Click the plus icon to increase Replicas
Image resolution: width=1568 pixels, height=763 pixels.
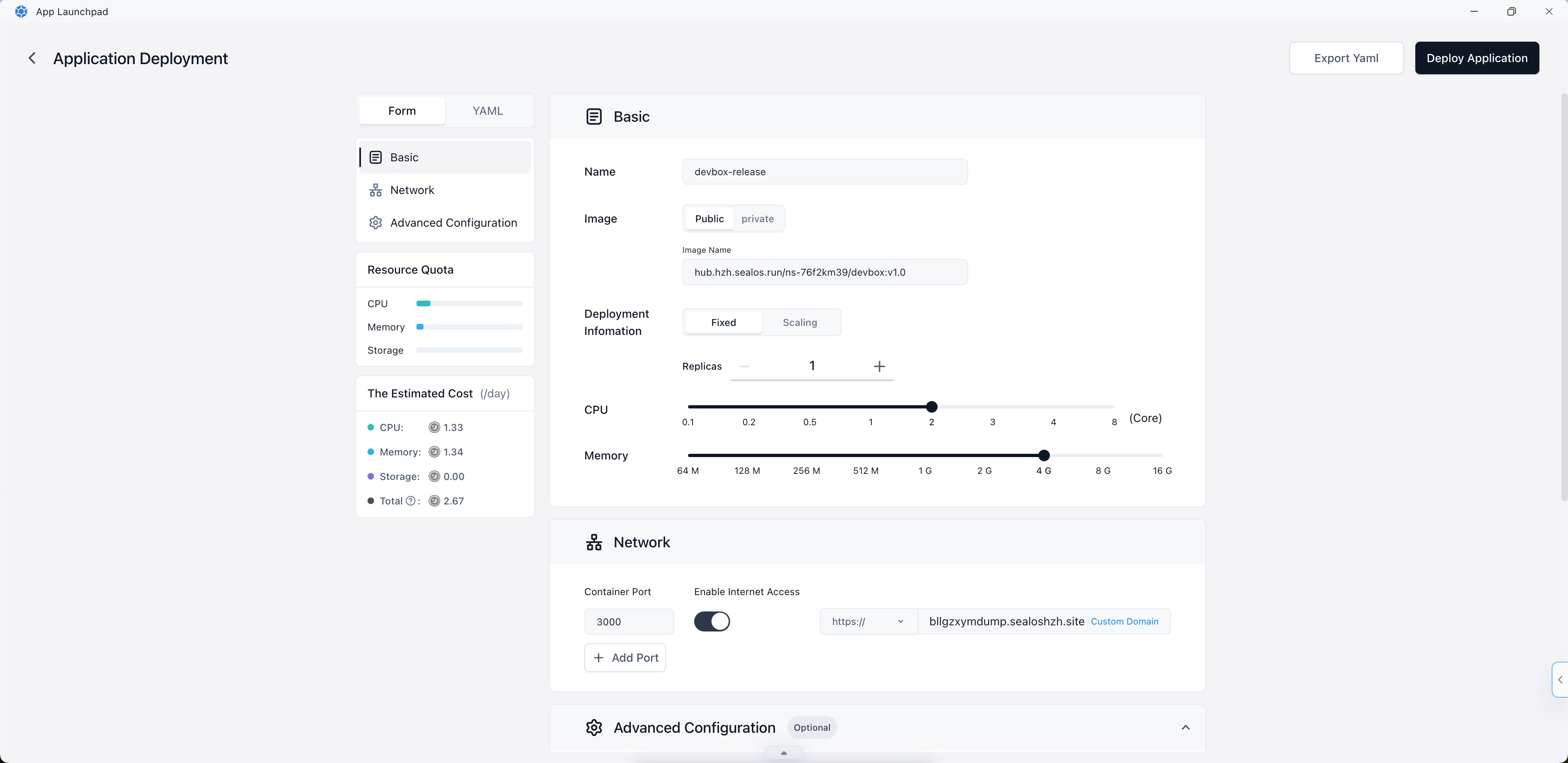pyautogui.click(x=879, y=366)
